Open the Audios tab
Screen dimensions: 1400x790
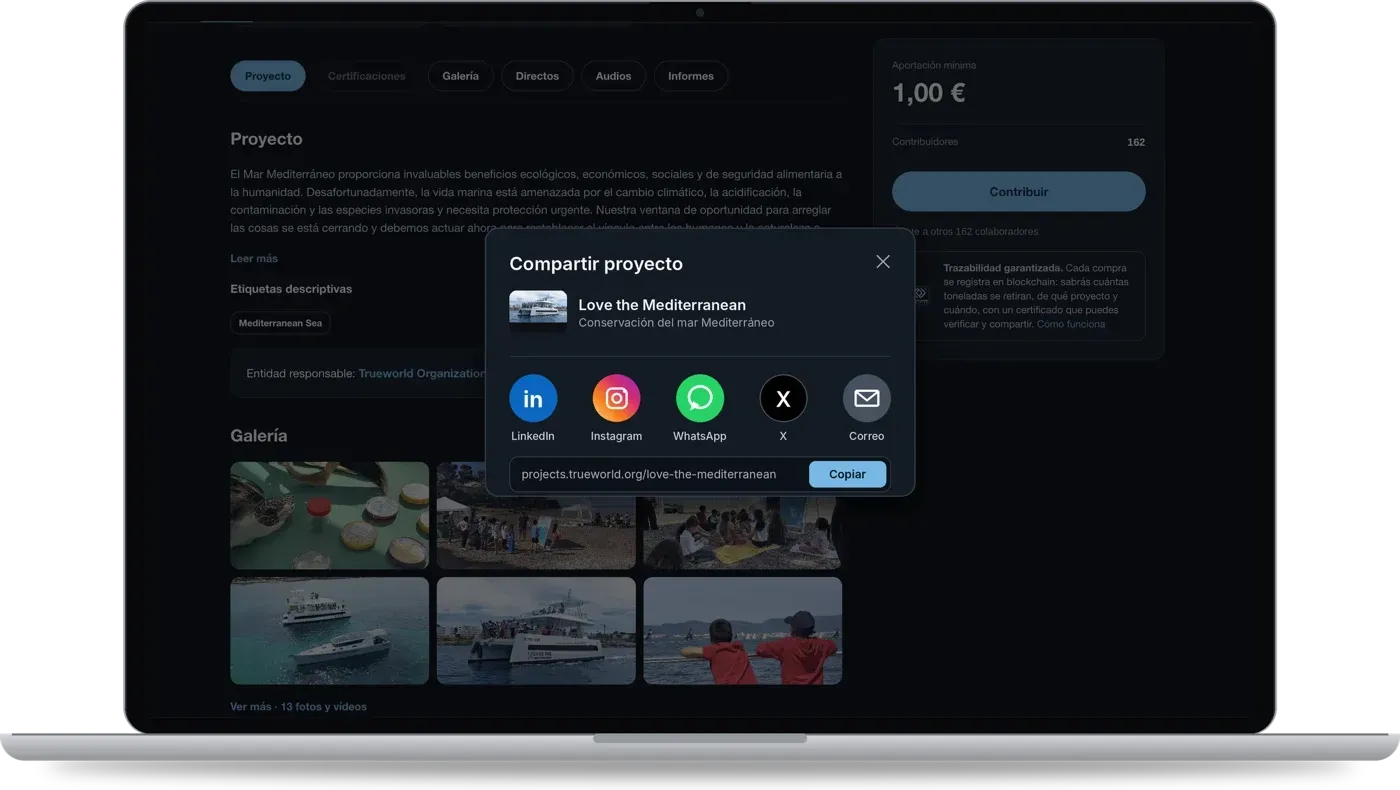tap(613, 76)
